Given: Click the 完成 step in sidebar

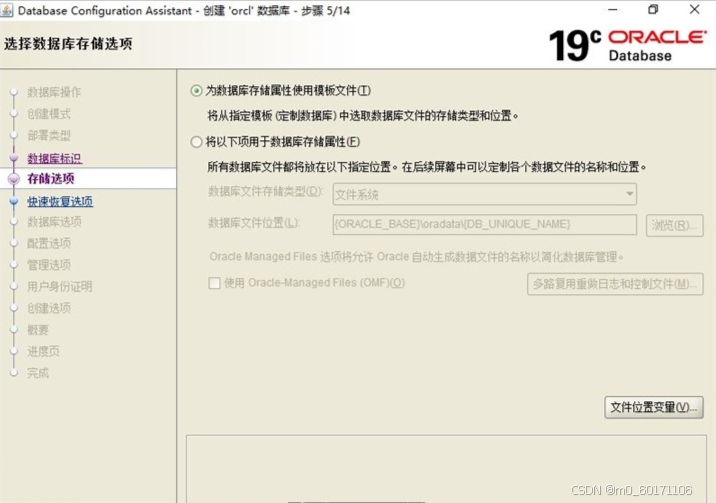Looking at the screenshot, I should (38, 373).
